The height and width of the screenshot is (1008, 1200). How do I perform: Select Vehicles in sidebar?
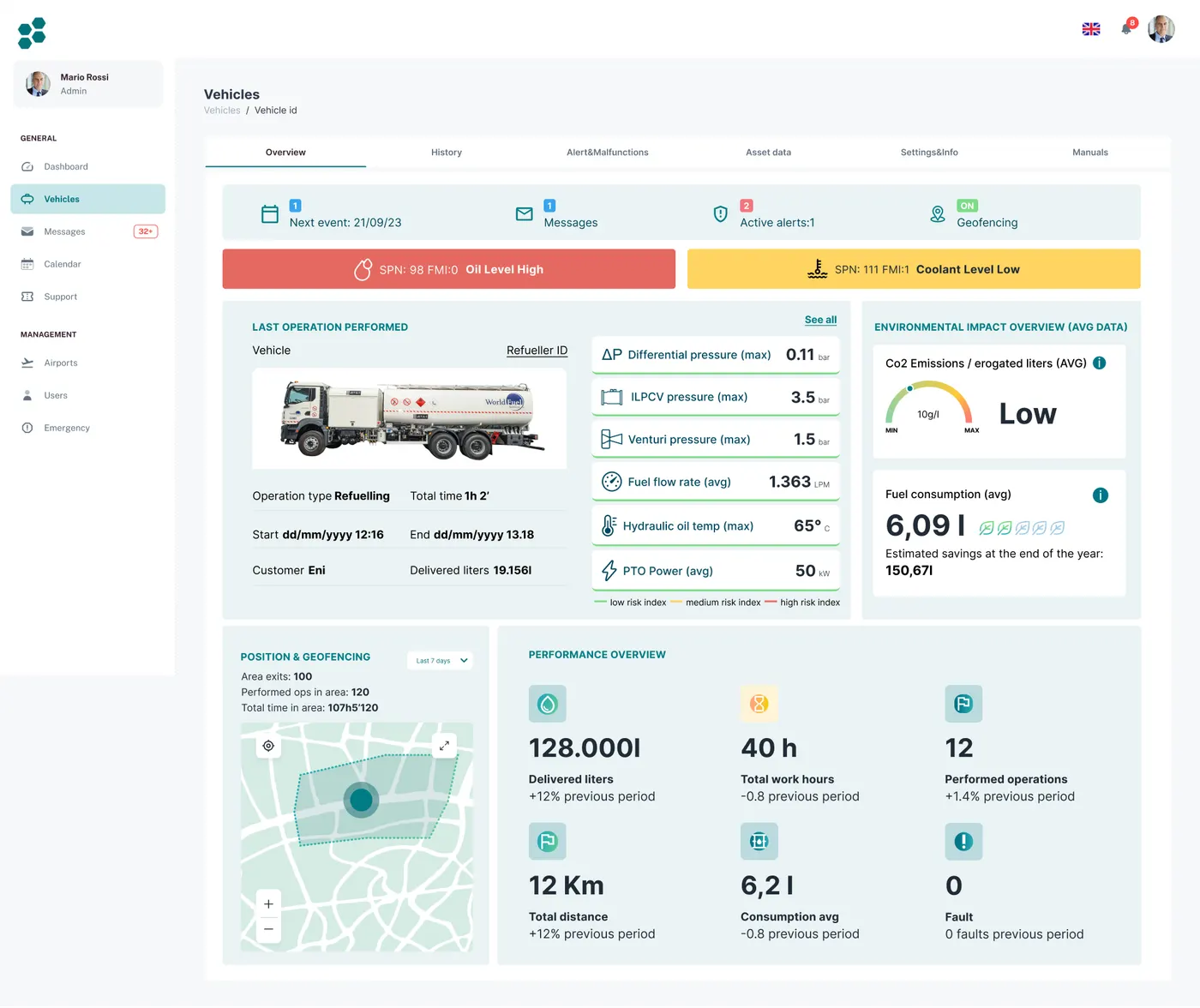click(x=87, y=199)
